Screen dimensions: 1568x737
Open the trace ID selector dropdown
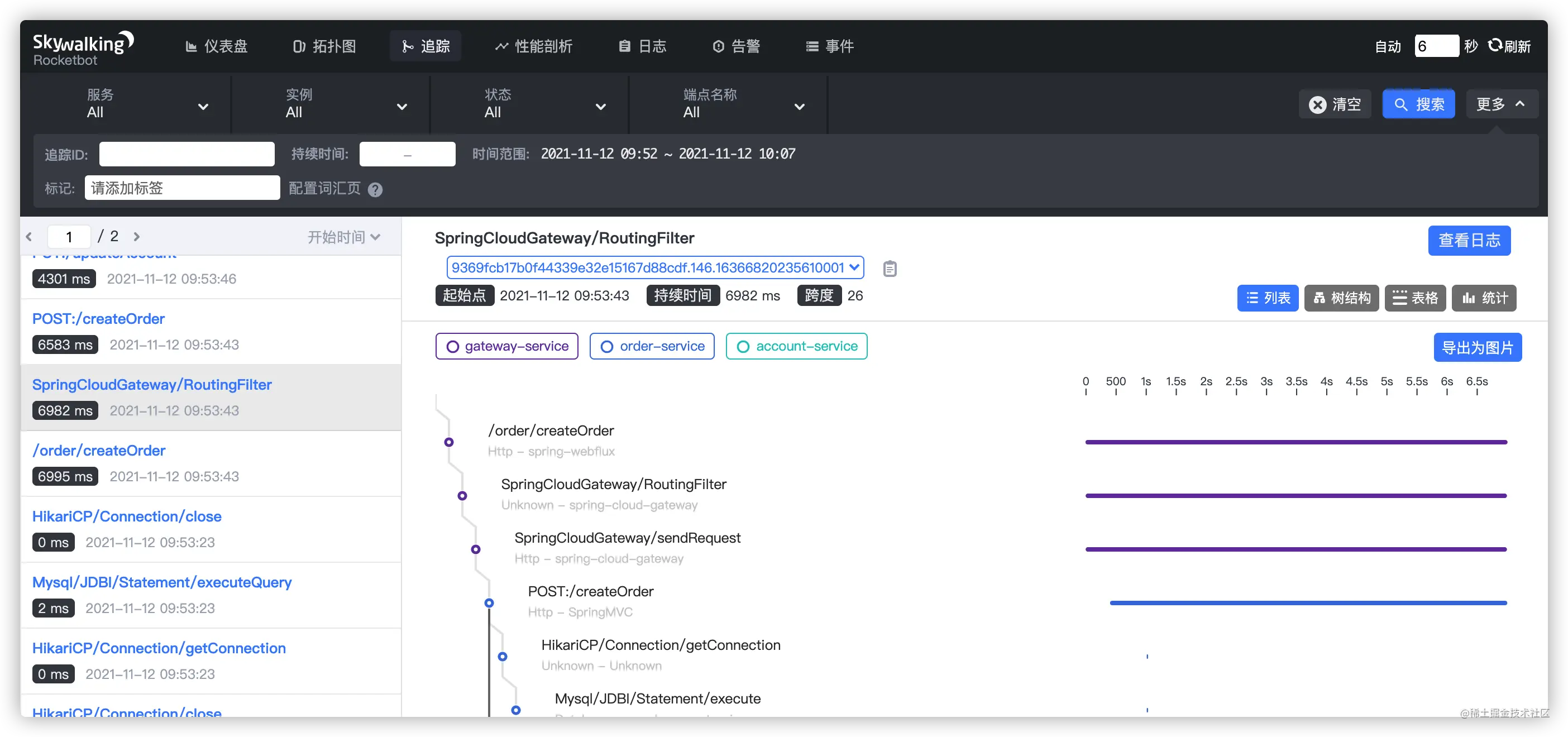click(655, 268)
